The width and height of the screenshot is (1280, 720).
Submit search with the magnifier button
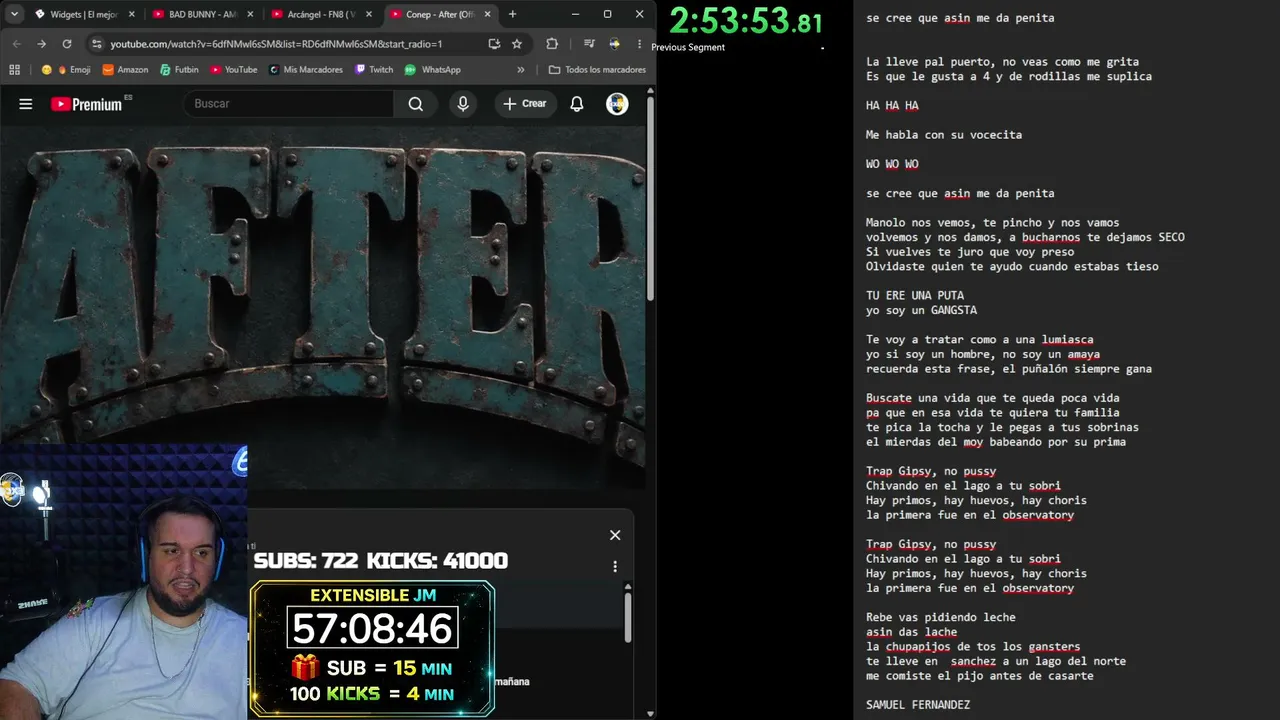[415, 104]
